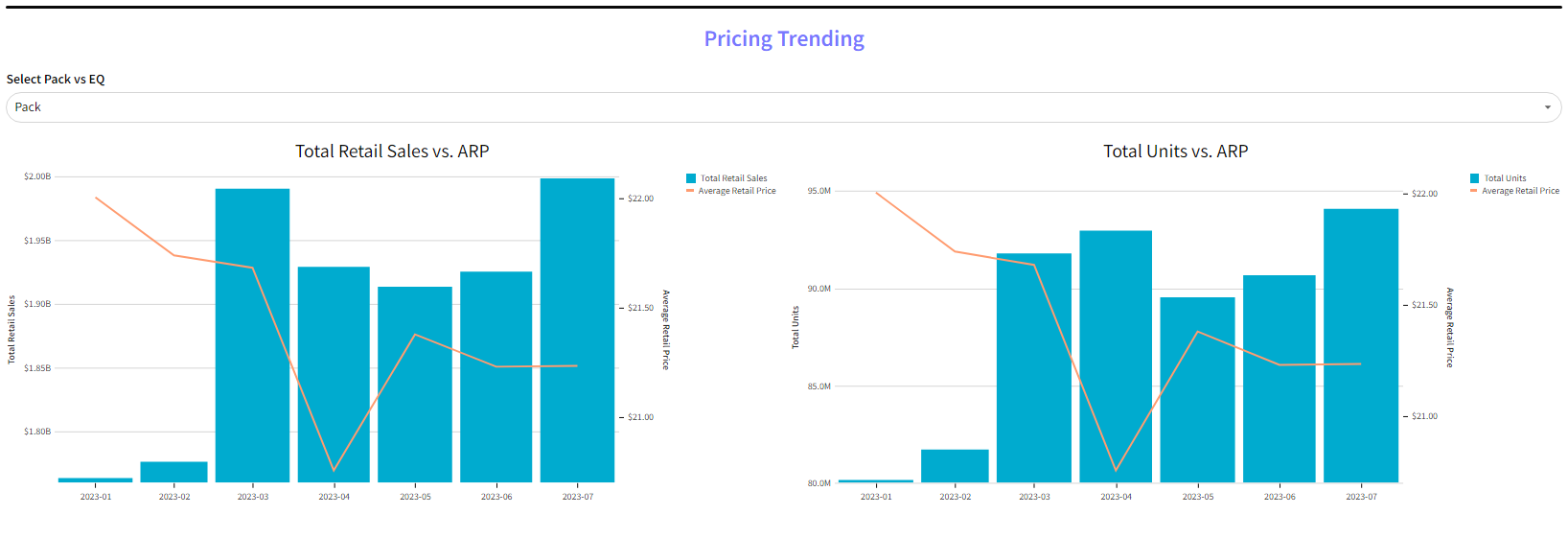Click the 2023-05 axis label under Total Units chart
Screen dimensions: 1568x538
tap(1197, 497)
